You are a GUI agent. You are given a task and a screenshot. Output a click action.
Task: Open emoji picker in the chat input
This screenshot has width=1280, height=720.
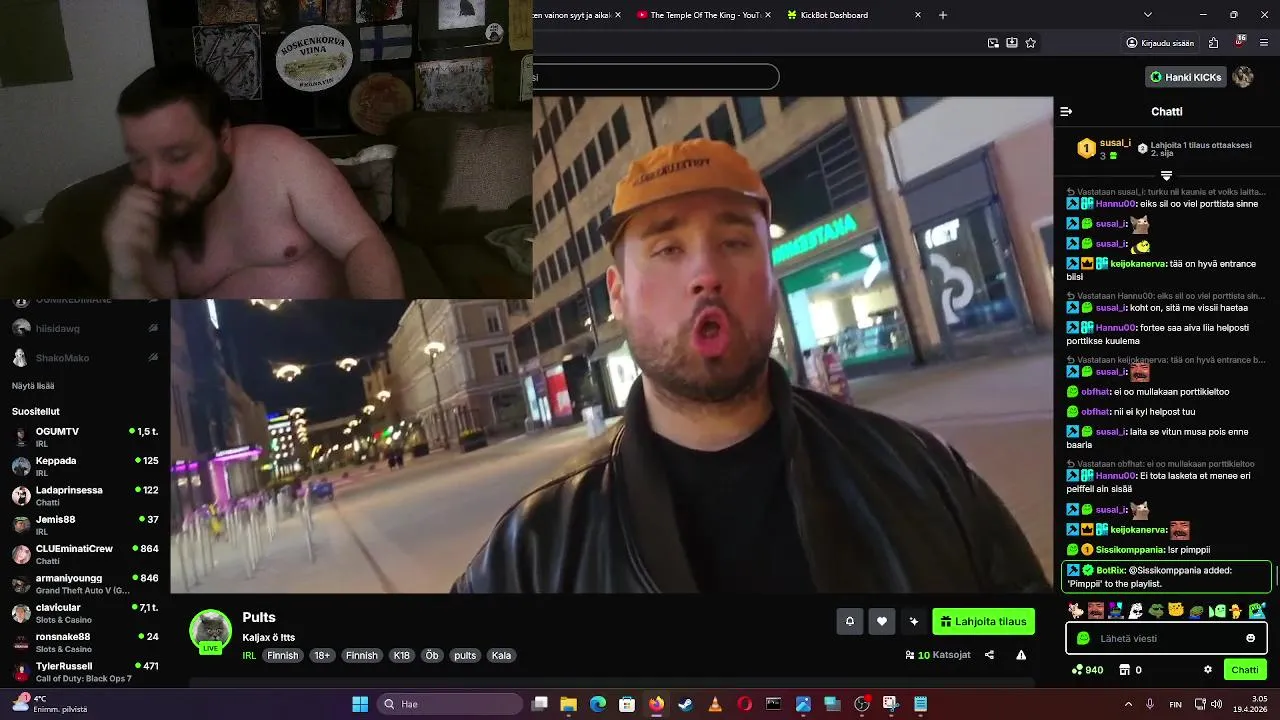coord(1250,638)
